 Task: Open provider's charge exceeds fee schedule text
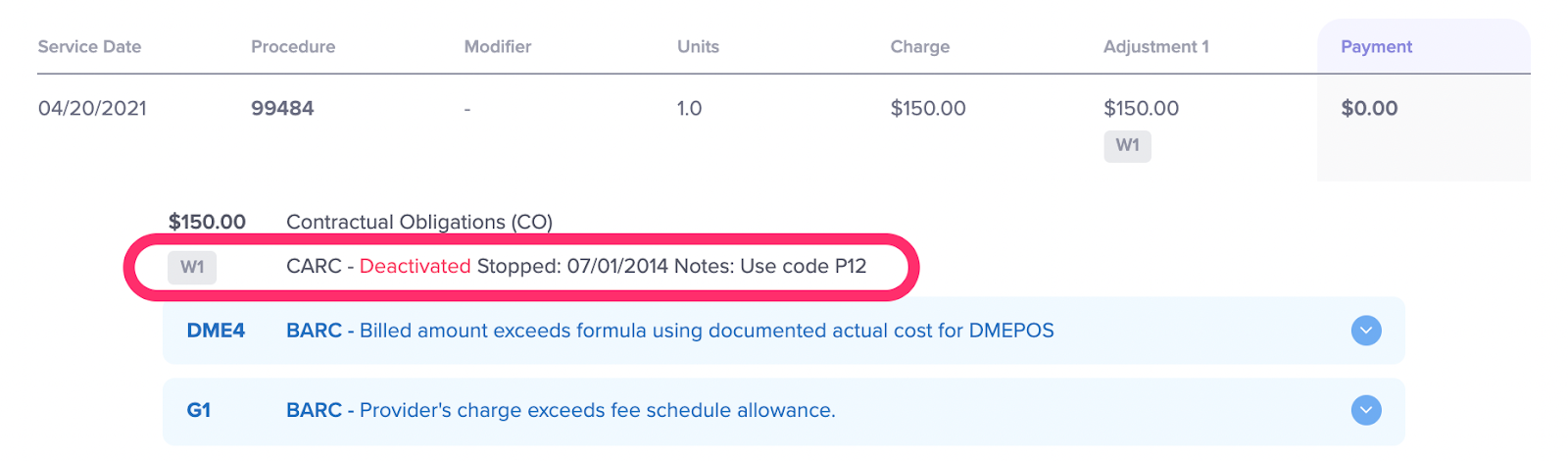pyautogui.click(x=597, y=410)
